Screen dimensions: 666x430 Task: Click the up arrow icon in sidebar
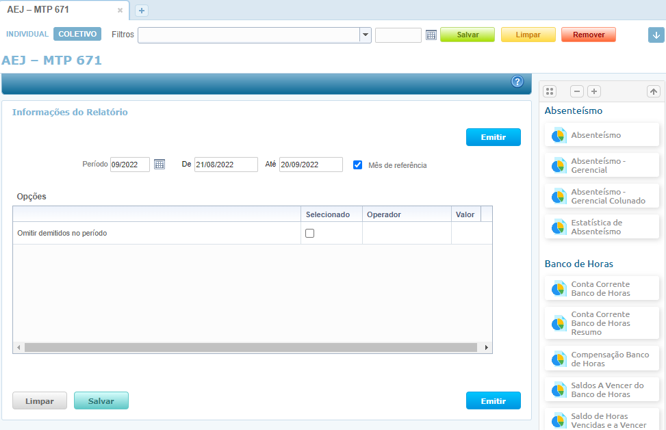click(653, 91)
